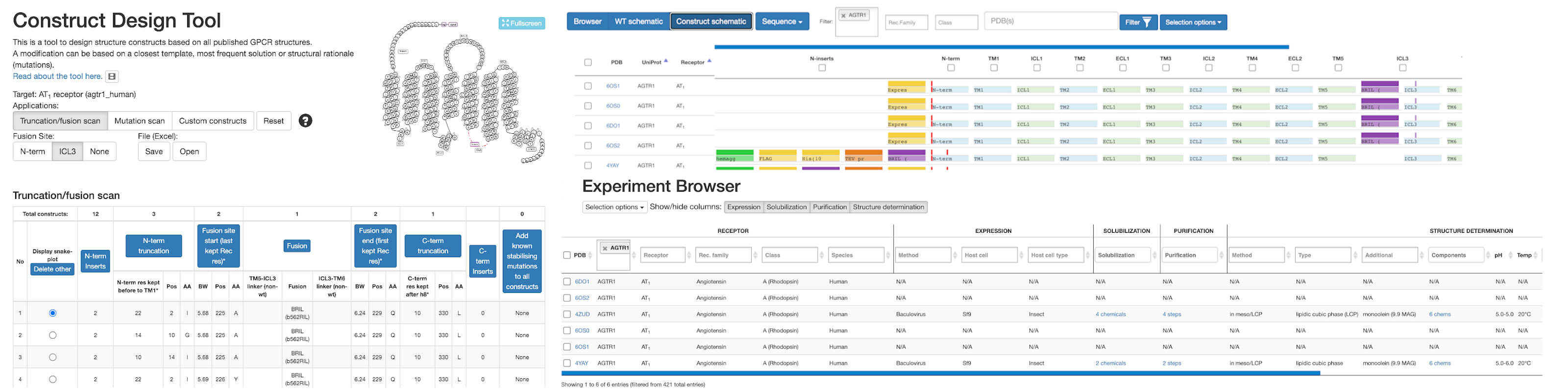Open Selection options under Experiment Browser
Viewport: 1568px width, 392px height.
614,208
